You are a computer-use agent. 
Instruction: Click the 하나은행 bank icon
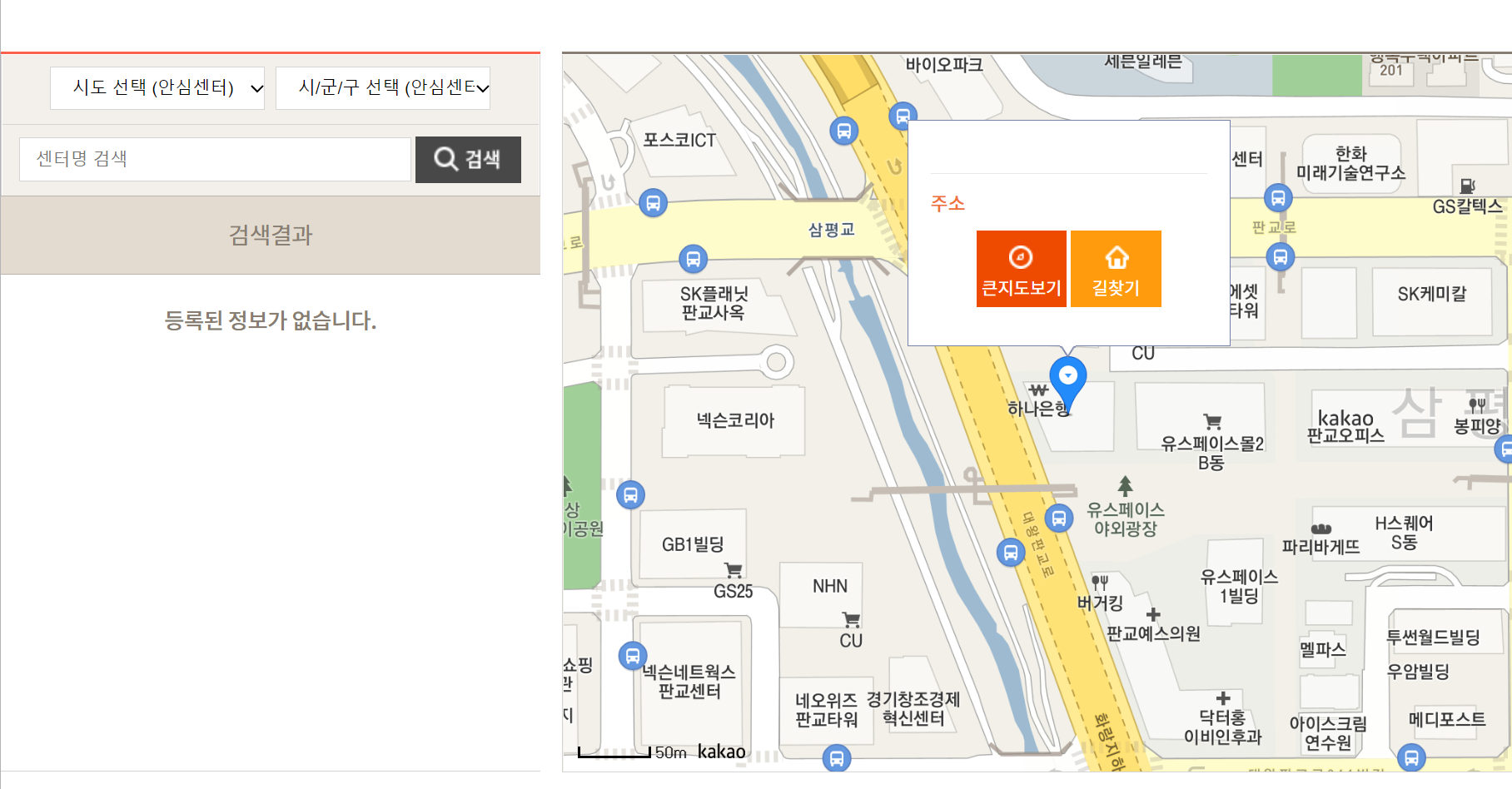1038,390
